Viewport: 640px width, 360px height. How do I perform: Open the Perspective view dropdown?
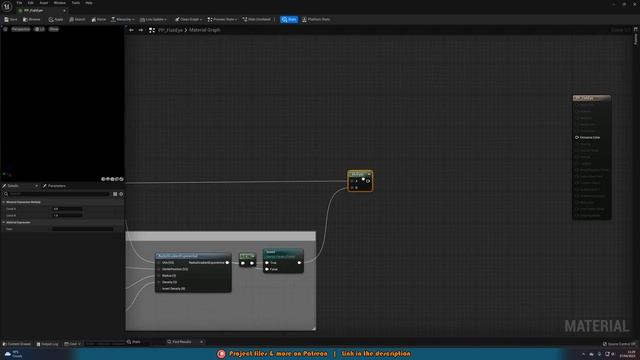pos(20,29)
